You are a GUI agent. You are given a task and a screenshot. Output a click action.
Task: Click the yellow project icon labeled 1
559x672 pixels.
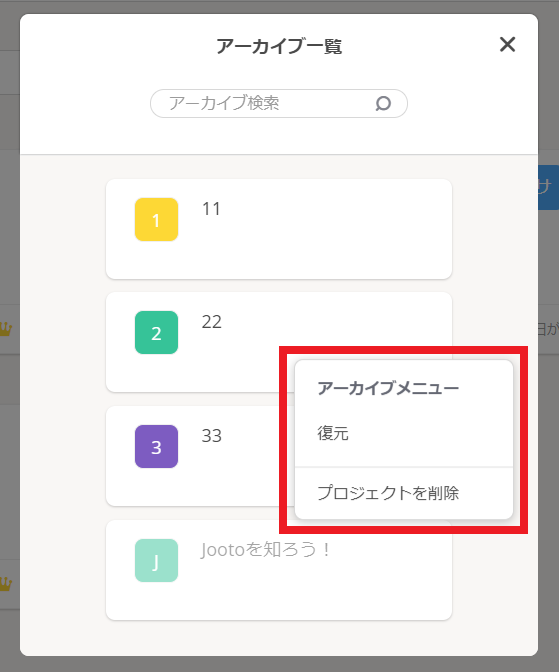click(156, 219)
